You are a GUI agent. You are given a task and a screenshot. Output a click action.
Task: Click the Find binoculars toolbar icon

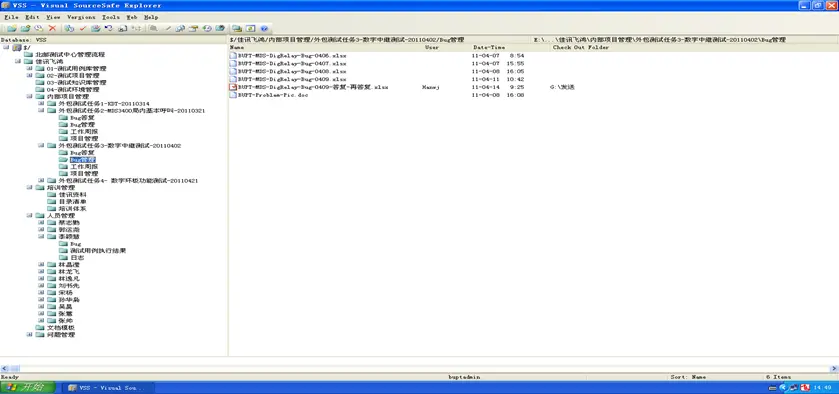coord(220,28)
